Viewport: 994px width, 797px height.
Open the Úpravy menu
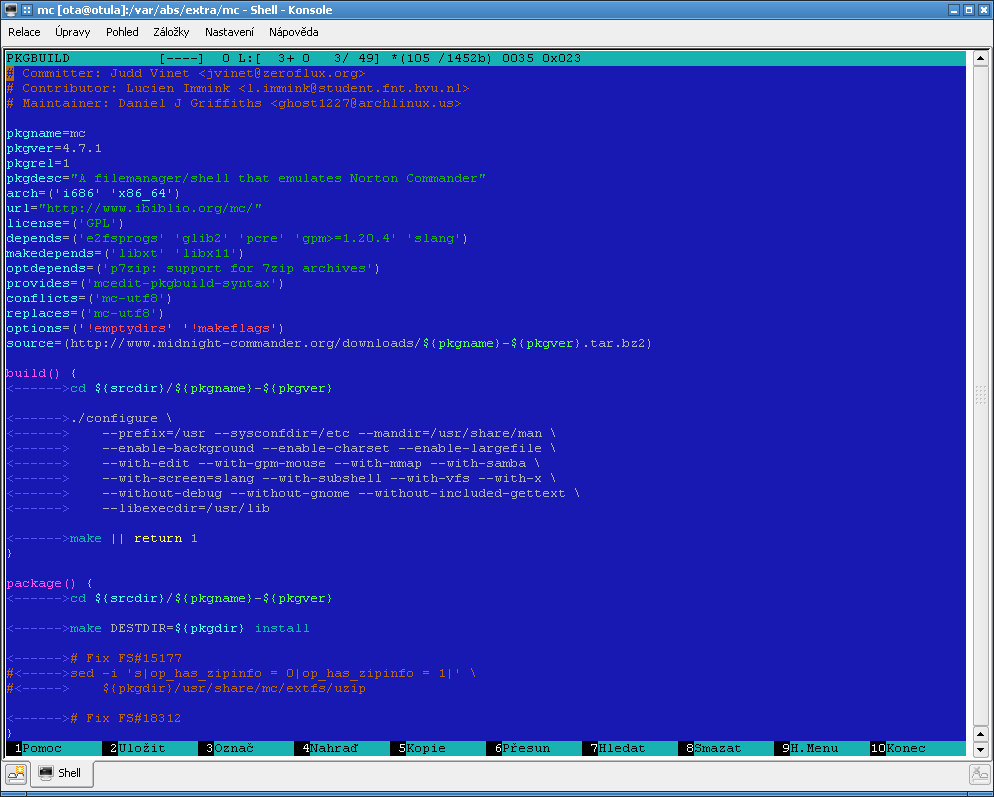[x=73, y=32]
